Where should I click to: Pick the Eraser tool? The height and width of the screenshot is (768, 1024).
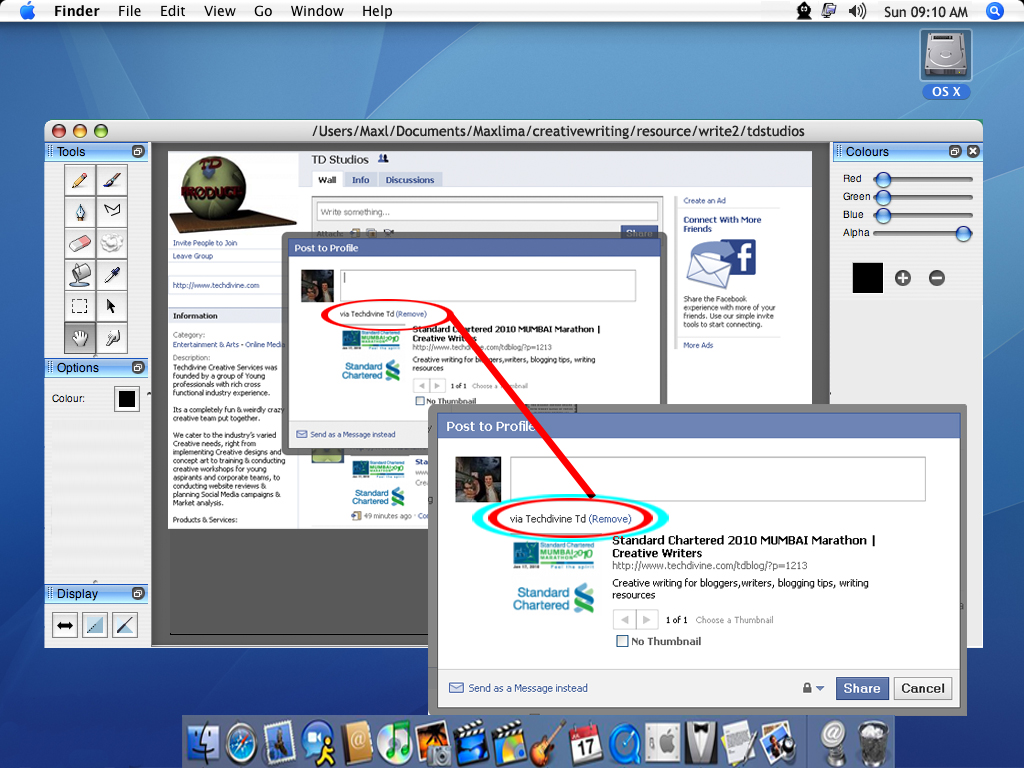point(80,243)
